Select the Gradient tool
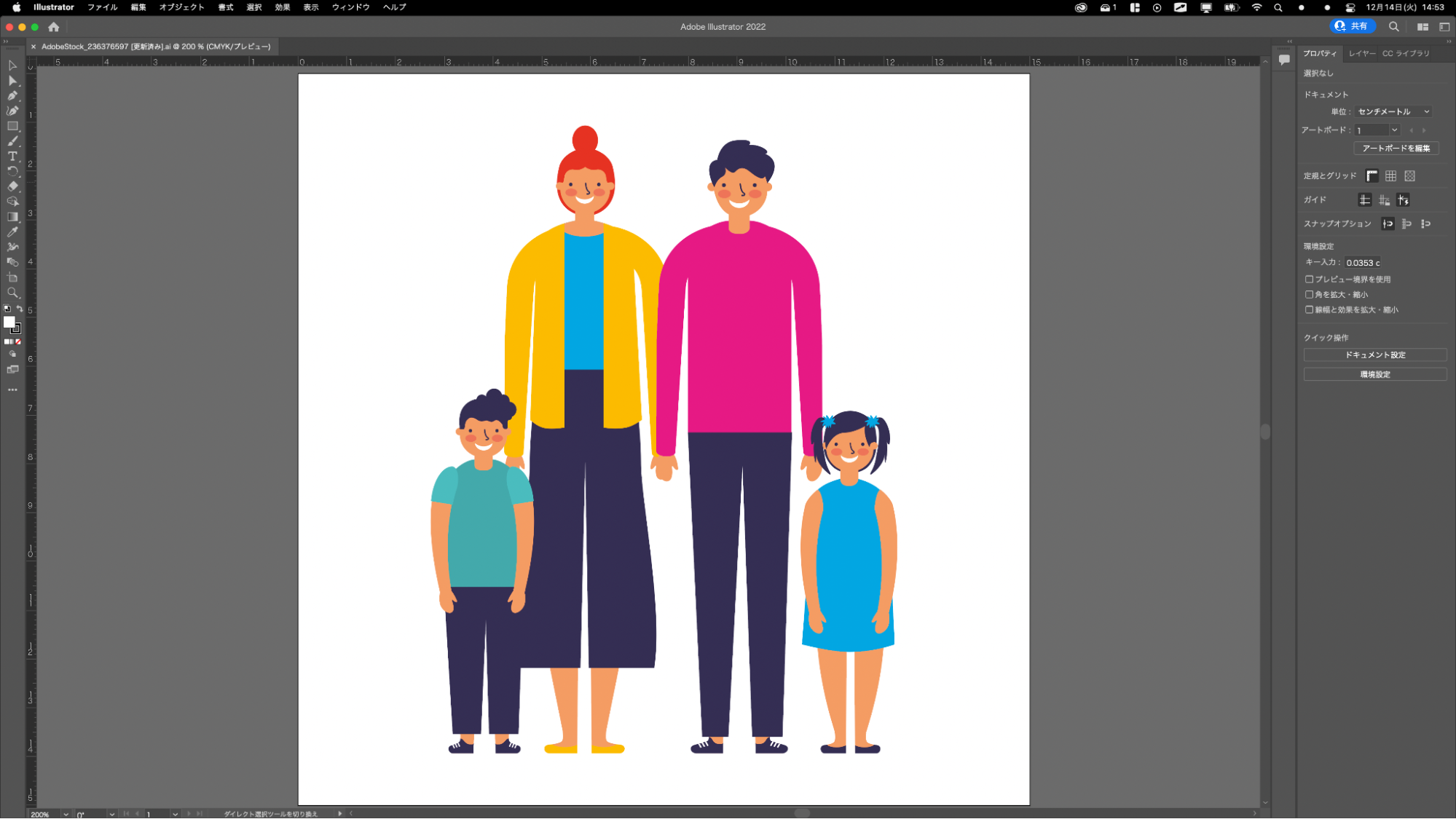This screenshot has width=1456, height=819. coord(12,217)
